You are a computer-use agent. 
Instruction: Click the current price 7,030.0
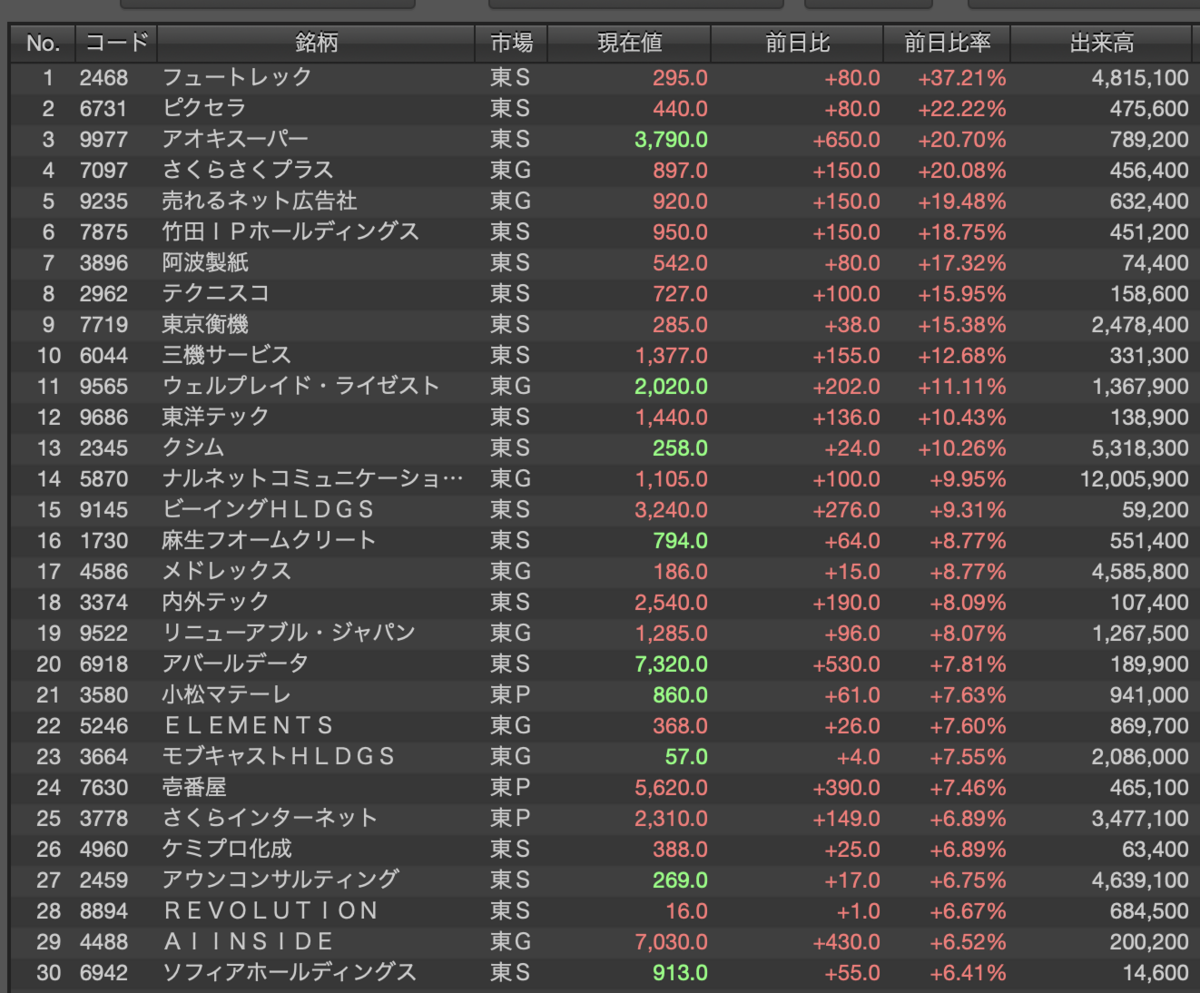coord(671,942)
